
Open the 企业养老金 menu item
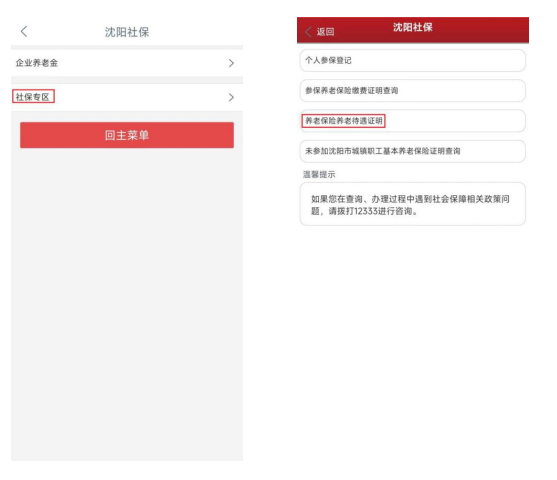tap(127, 63)
